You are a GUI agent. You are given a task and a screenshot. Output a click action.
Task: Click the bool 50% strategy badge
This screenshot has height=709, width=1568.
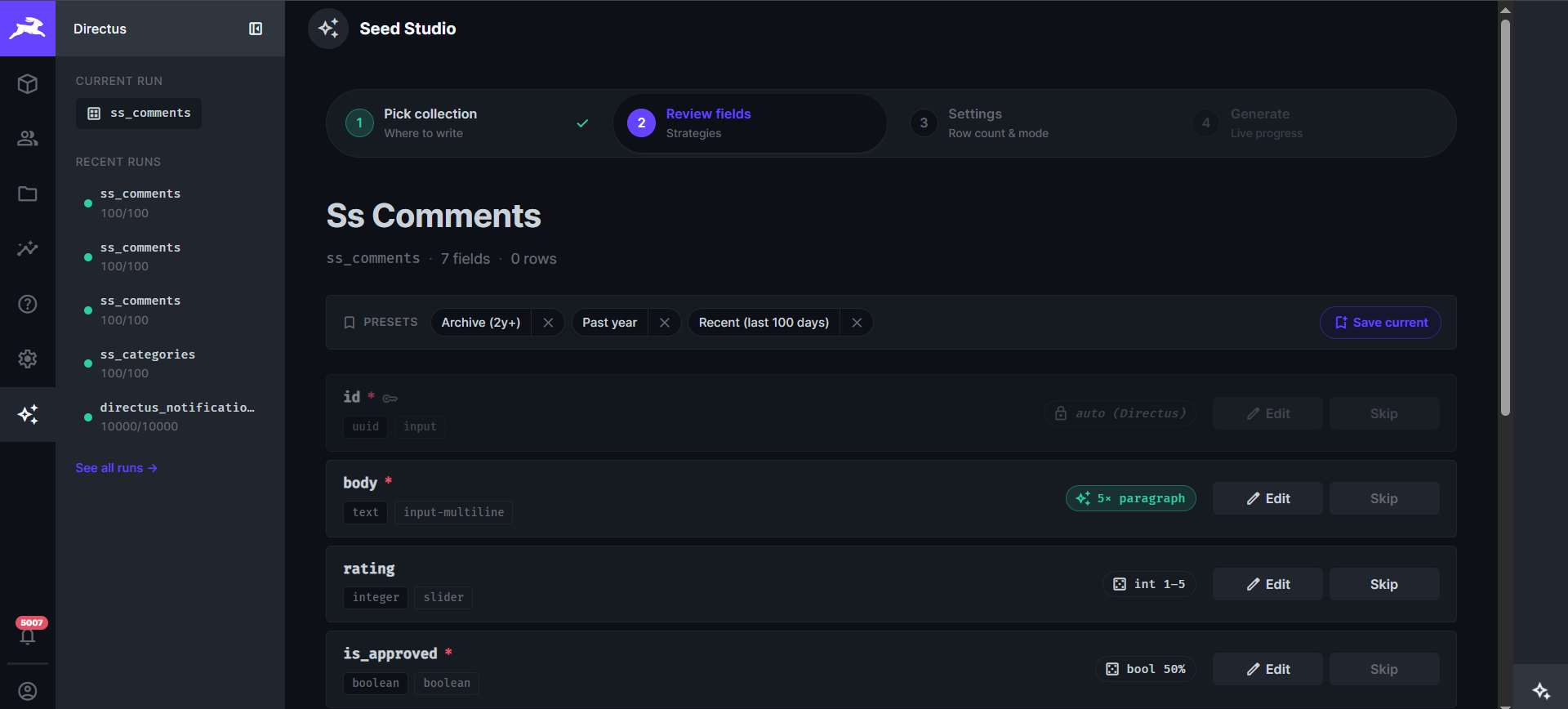pos(1146,669)
